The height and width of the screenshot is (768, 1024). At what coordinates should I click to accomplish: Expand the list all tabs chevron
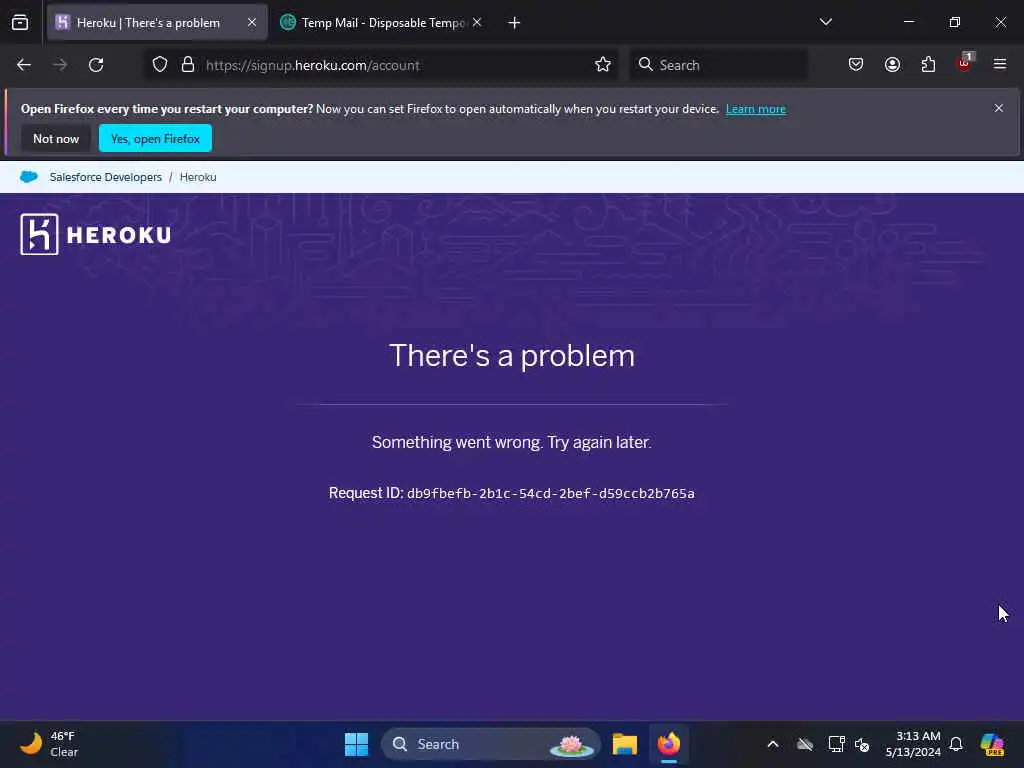tap(825, 22)
